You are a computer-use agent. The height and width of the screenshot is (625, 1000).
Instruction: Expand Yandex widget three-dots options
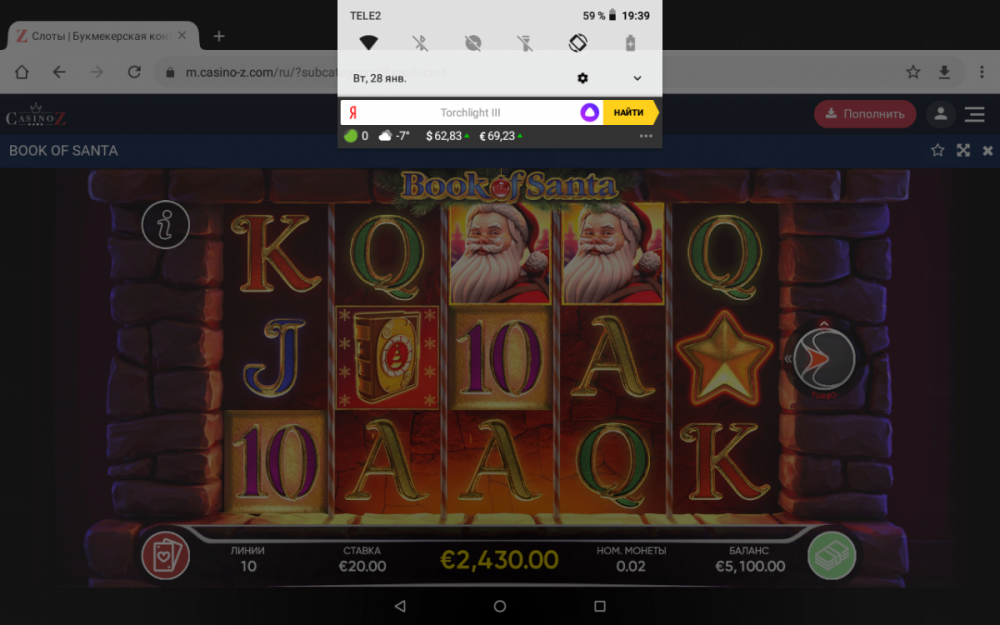point(646,136)
